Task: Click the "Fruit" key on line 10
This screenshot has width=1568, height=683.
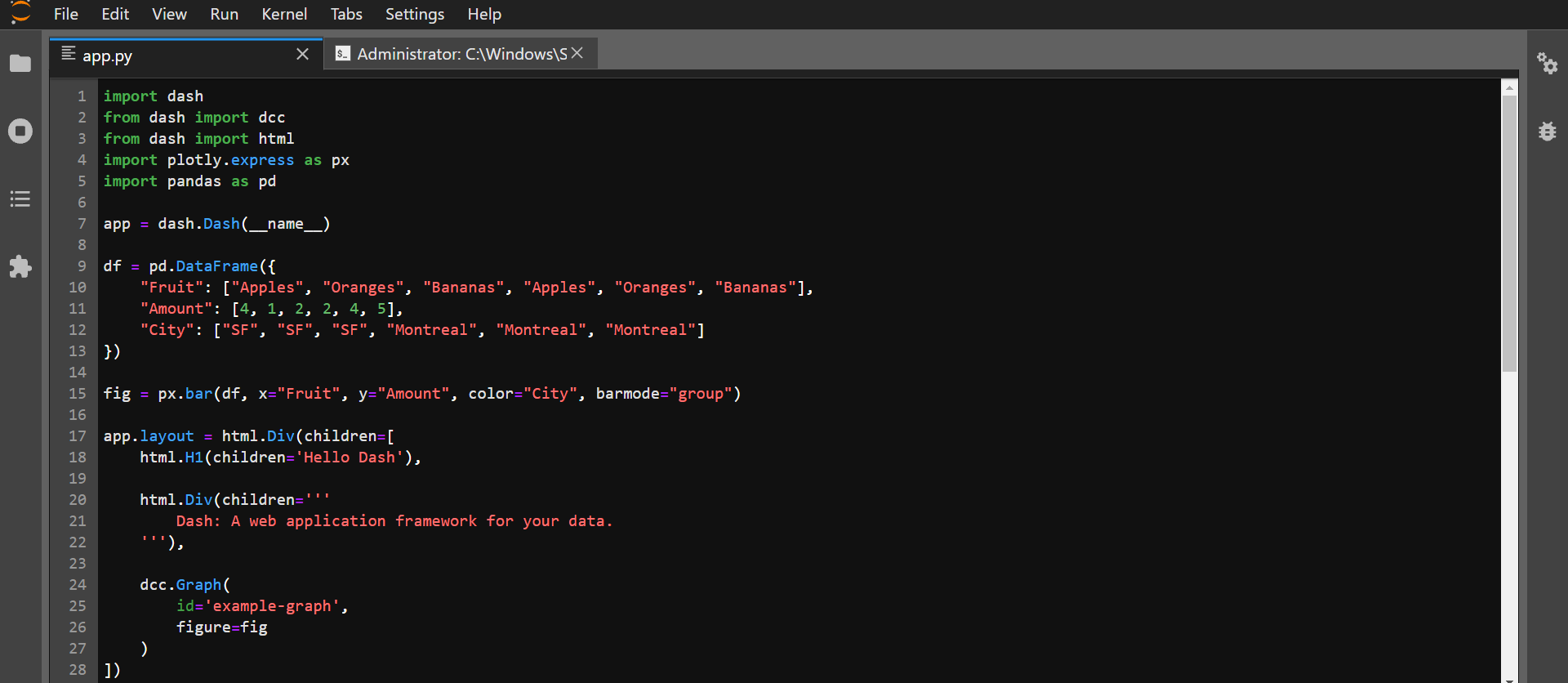Action: point(171,287)
